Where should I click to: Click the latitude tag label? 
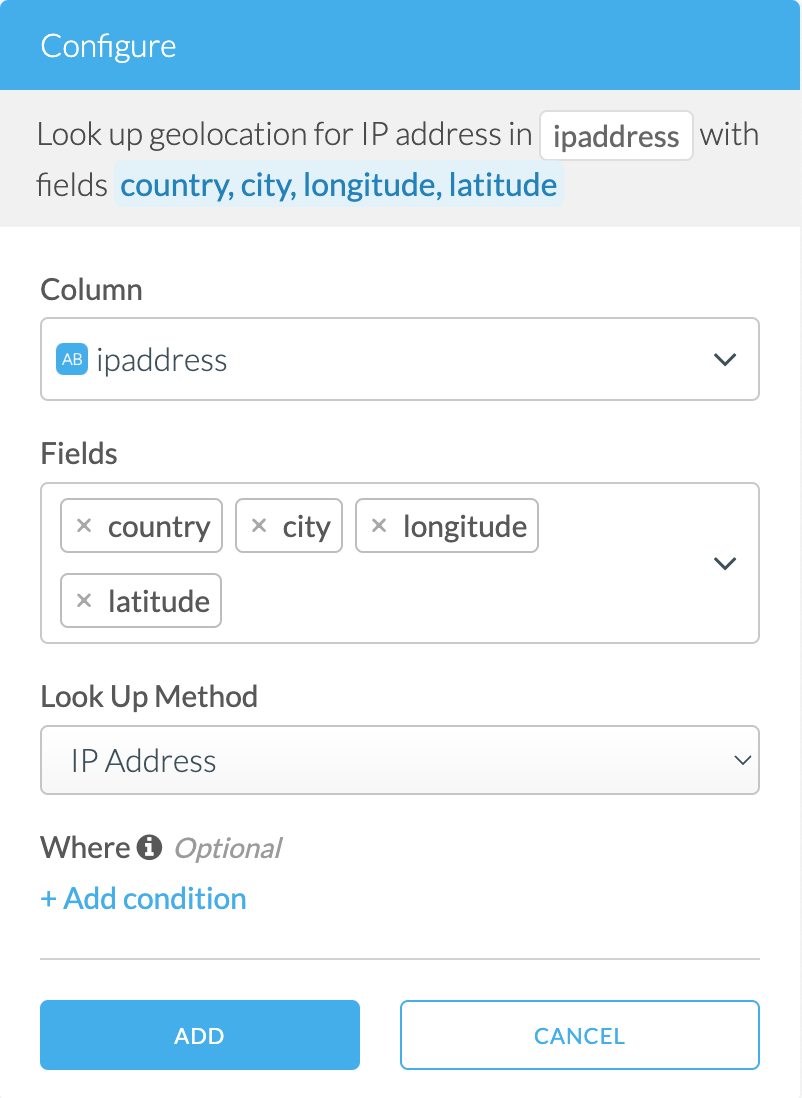(159, 600)
